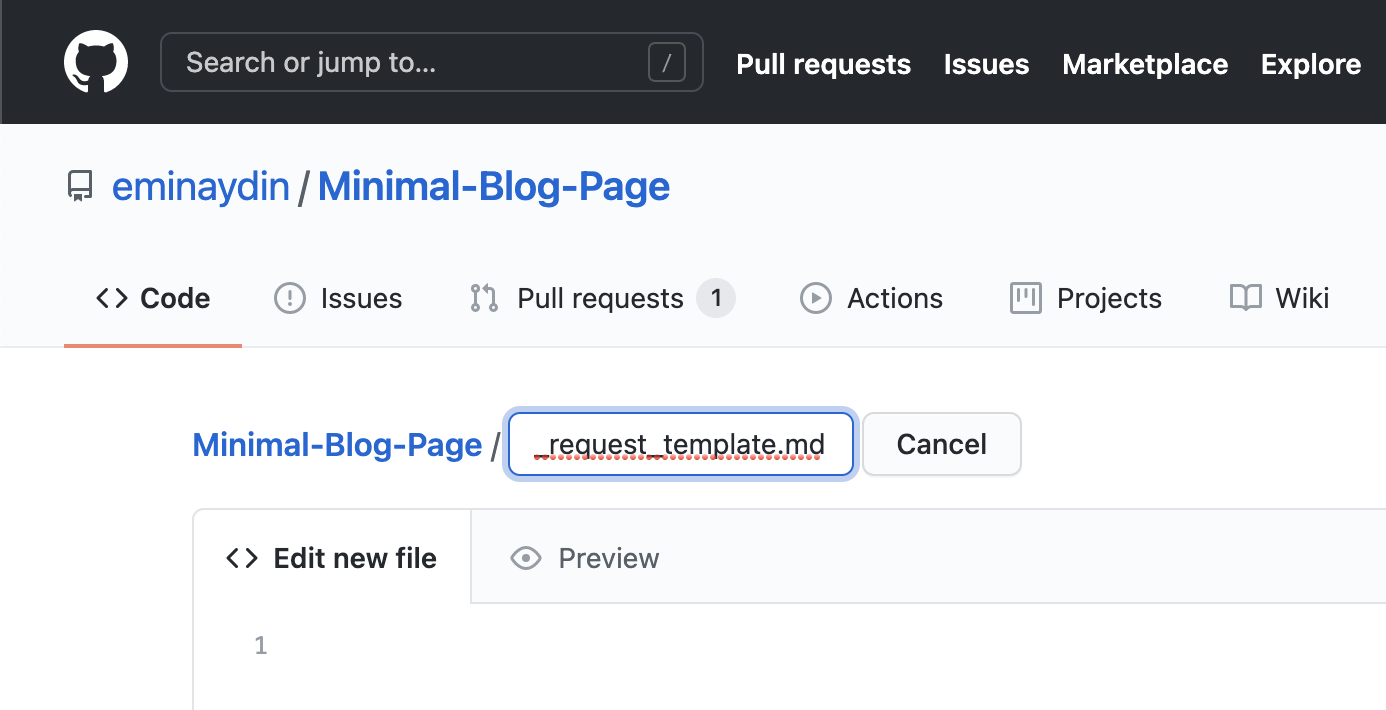Viewport: 1386px width, 710px height.
Task: Click into the file name field ending in _request_template.md
Action: (681, 444)
